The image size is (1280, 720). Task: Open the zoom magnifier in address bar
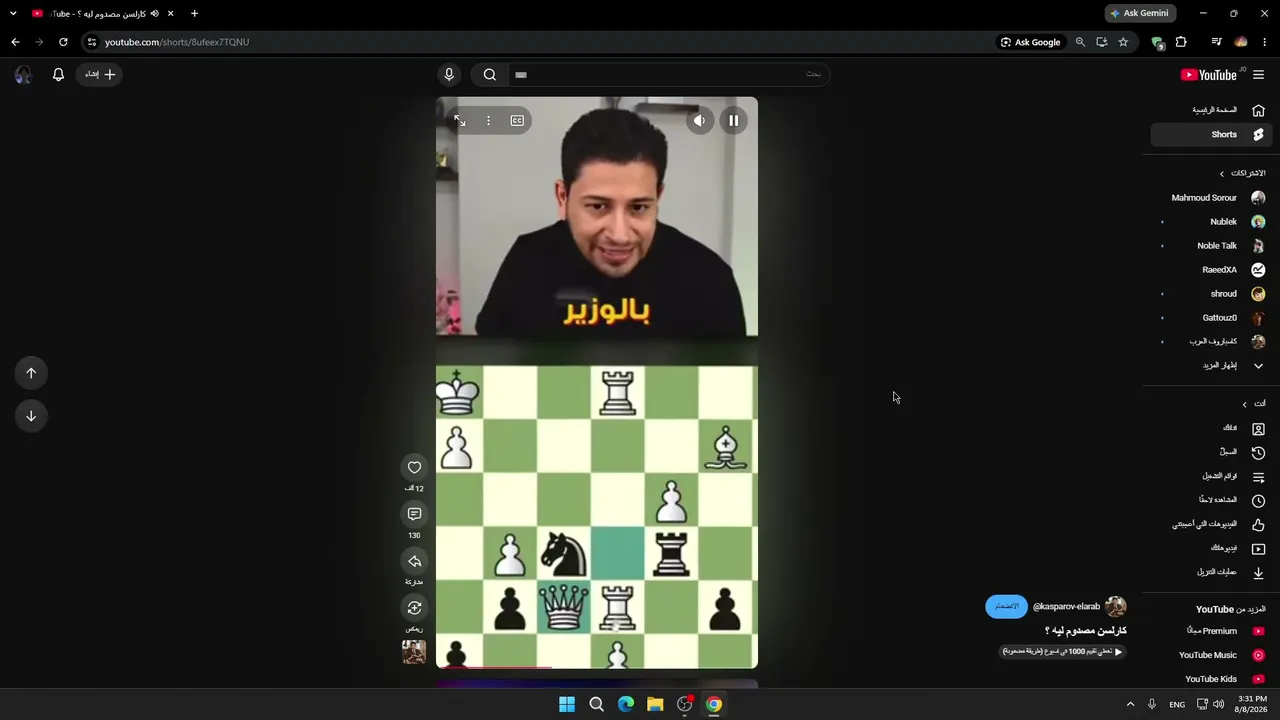(x=1080, y=42)
